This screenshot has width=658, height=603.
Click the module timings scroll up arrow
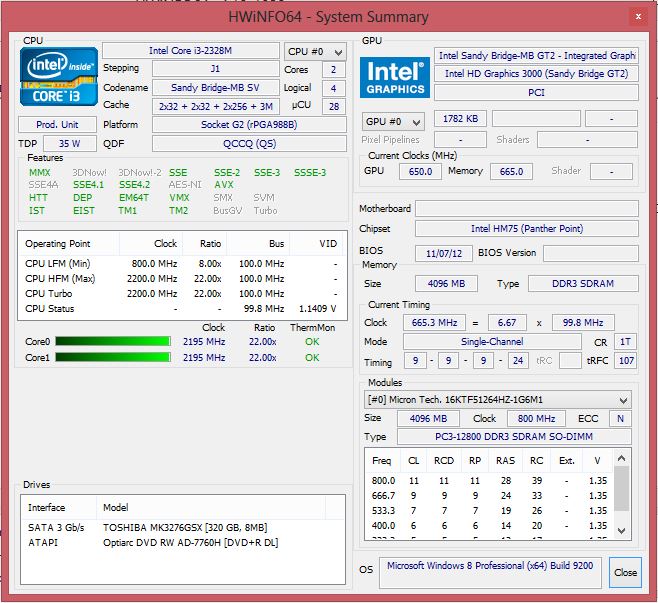tap(622, 458)
